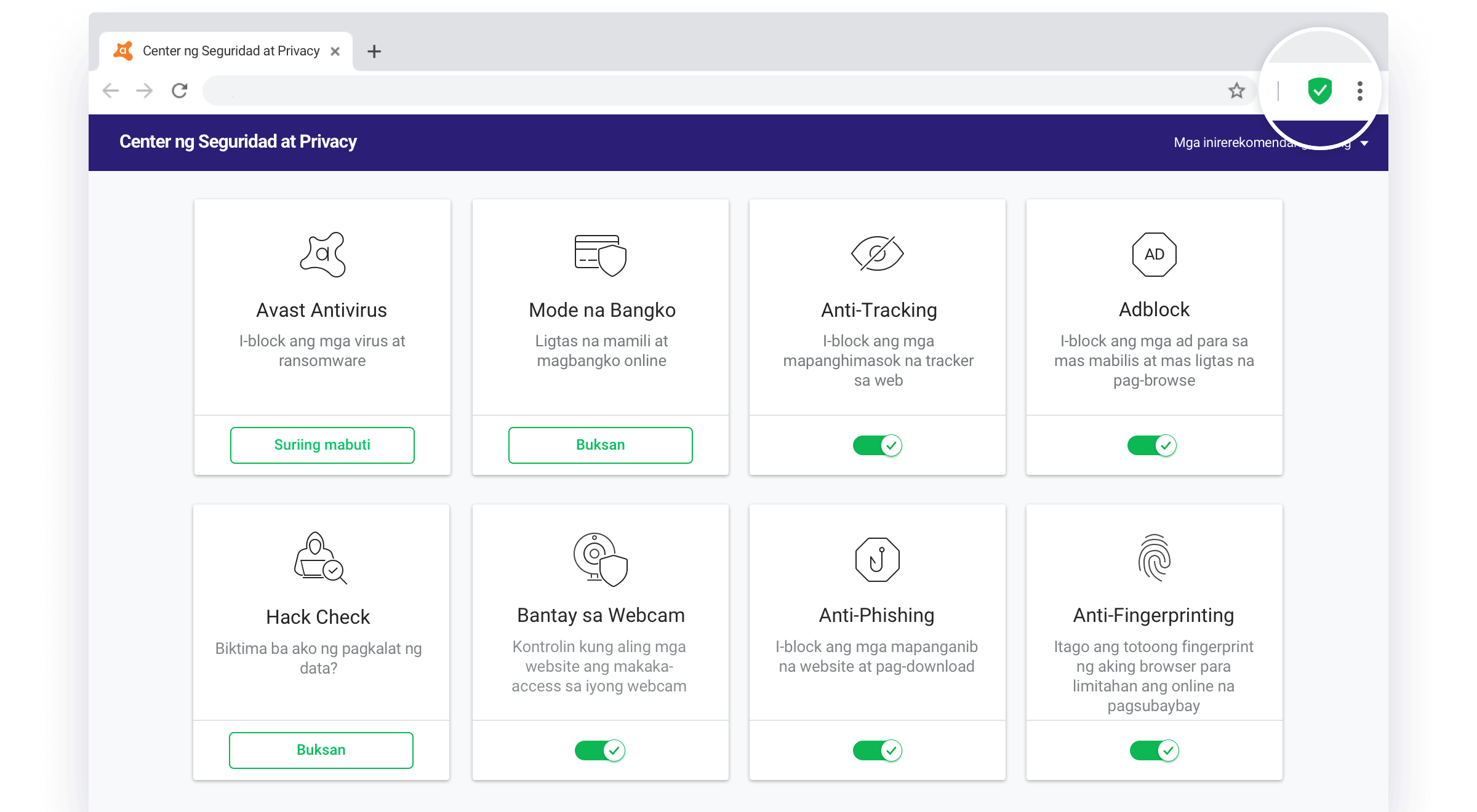Open the browser three-dot menu
1477x812 pixels.
pyautogui.click(x=1359, y=91)
